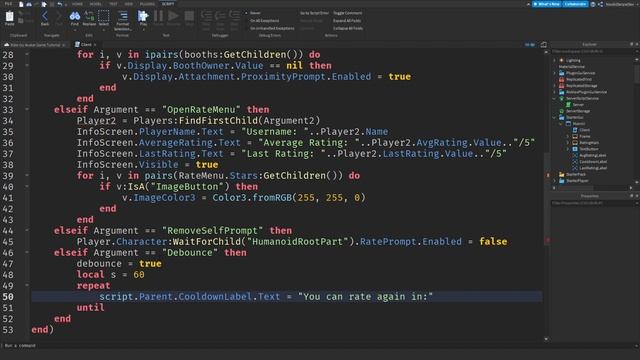This screenshot has width=640, height=360.
Task: Click the Stop square icon
Action: click(x=189, y=16)
